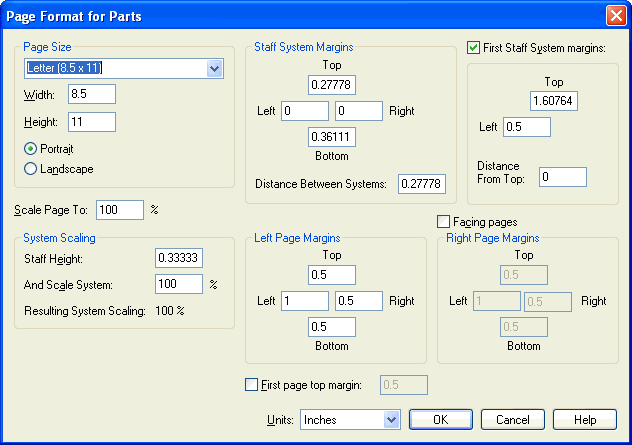Viewport: 632px width, 445px height.
Task: Click the Staff Height value field
Action: click(x=179, y=258)
